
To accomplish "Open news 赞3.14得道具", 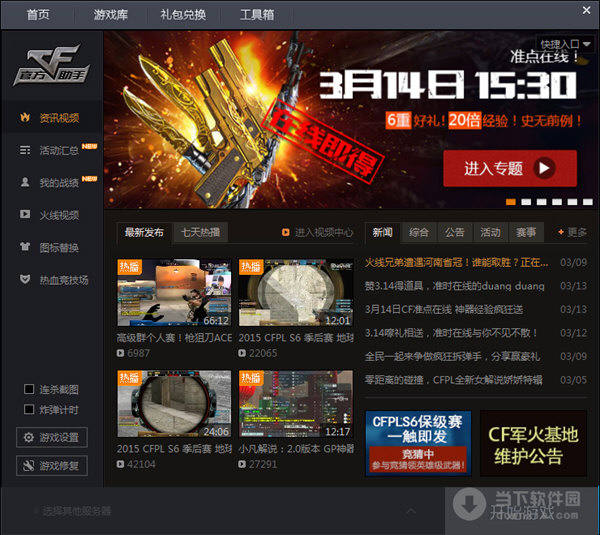I will [x=455, y=286].
